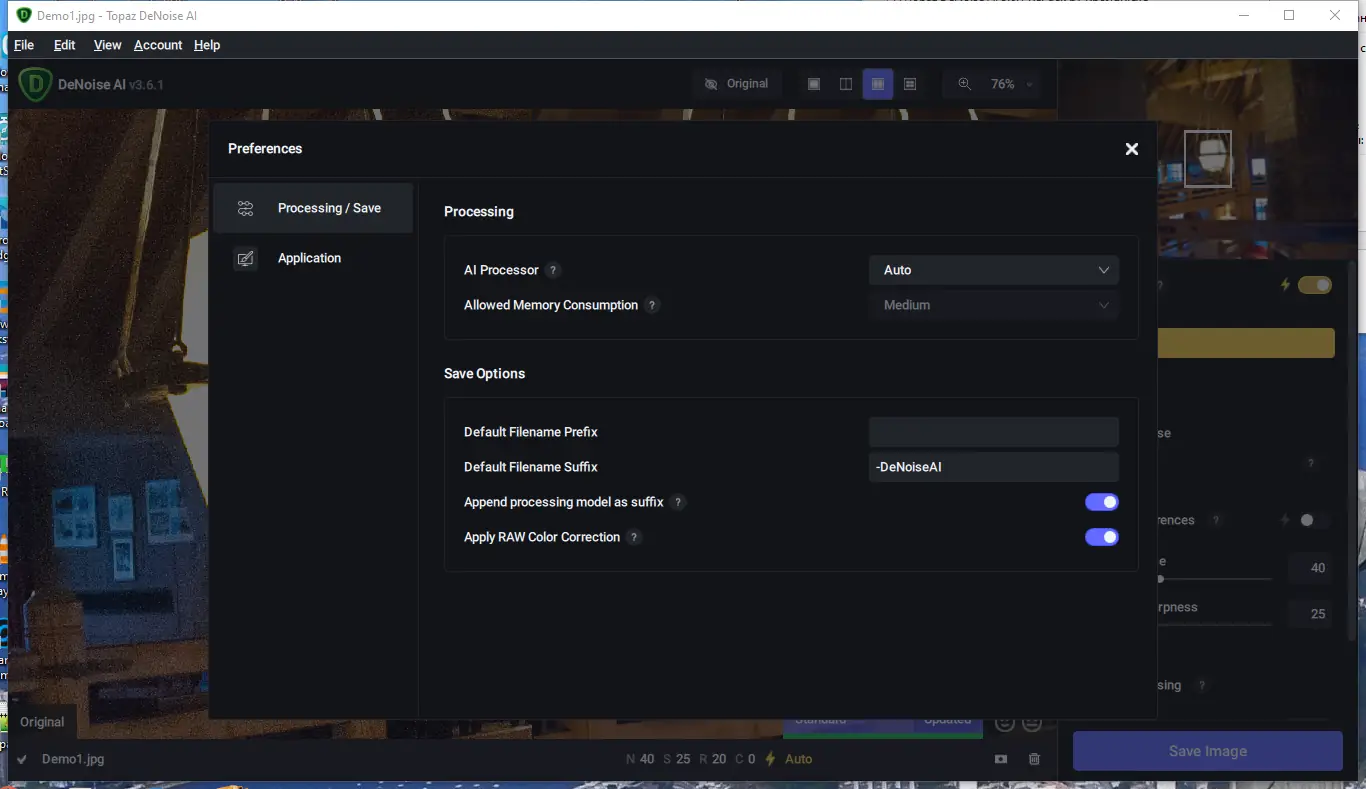Close the Preferences dialog
This screenshot has height=789, width=1366.
click(x=1132, y=149)
